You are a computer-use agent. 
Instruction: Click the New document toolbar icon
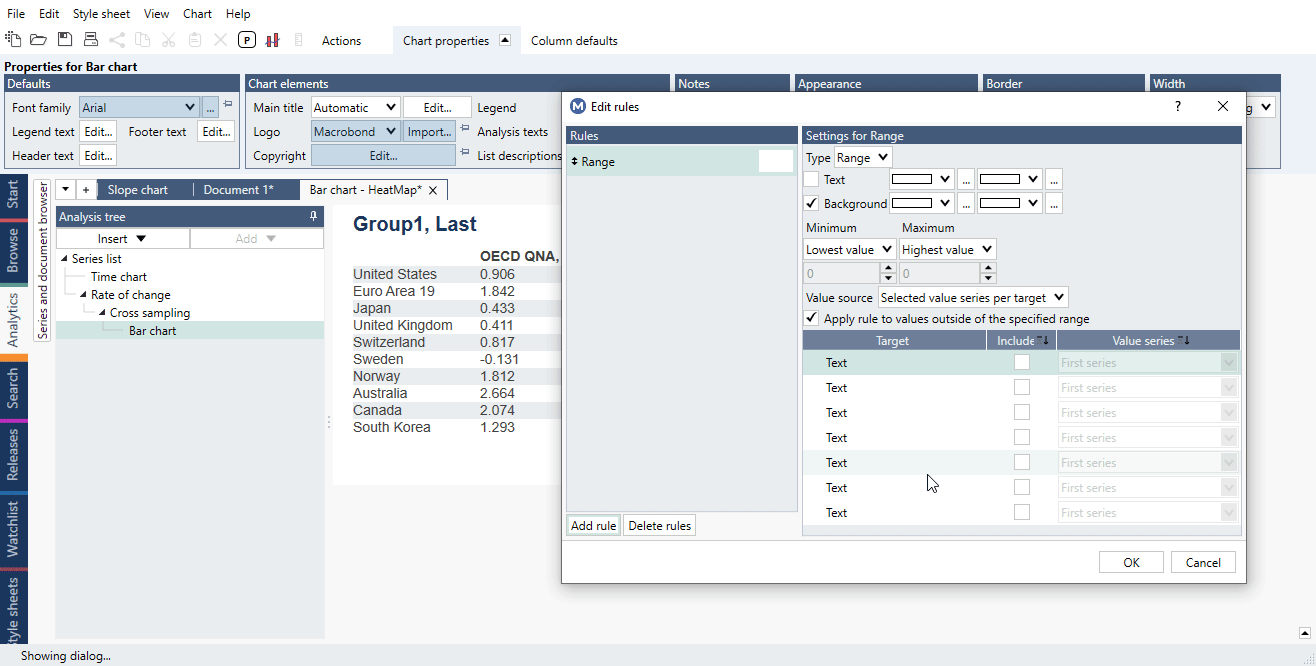pyautogui.click(x=13, y=40)
